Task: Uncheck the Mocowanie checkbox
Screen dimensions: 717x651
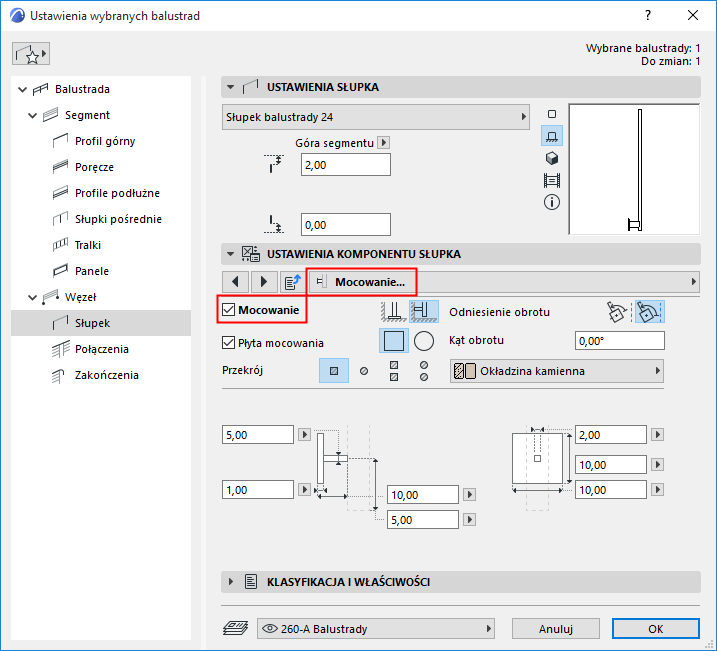Action: 229,311
